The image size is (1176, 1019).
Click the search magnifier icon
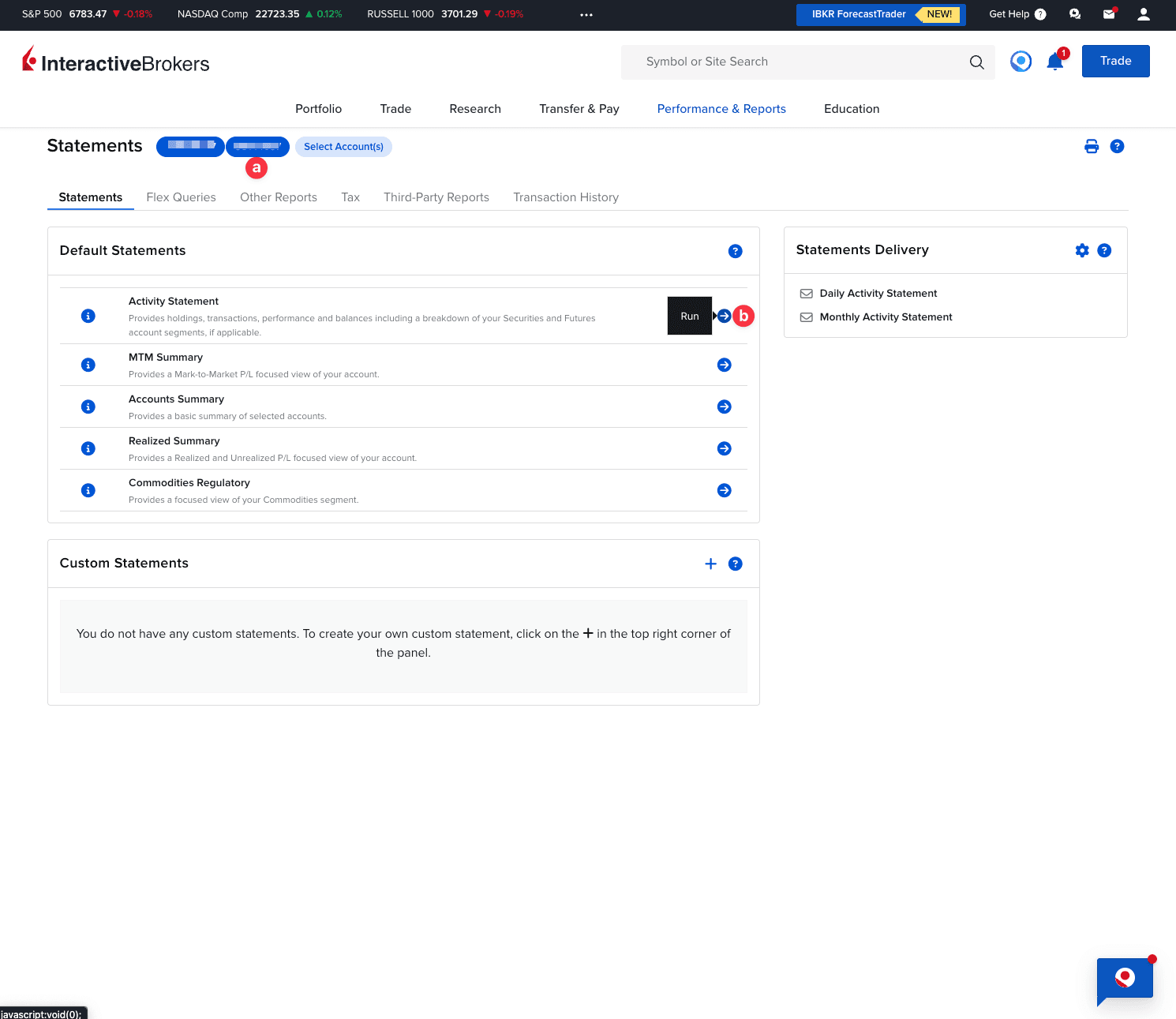[x=976, y=62]
